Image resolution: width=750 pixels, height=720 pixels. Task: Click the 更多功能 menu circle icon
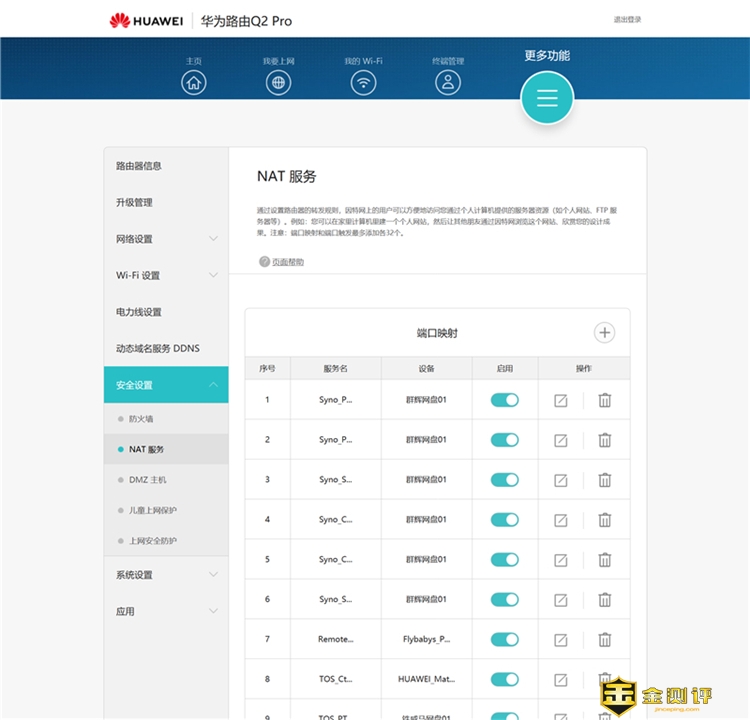tap(547, 98)
